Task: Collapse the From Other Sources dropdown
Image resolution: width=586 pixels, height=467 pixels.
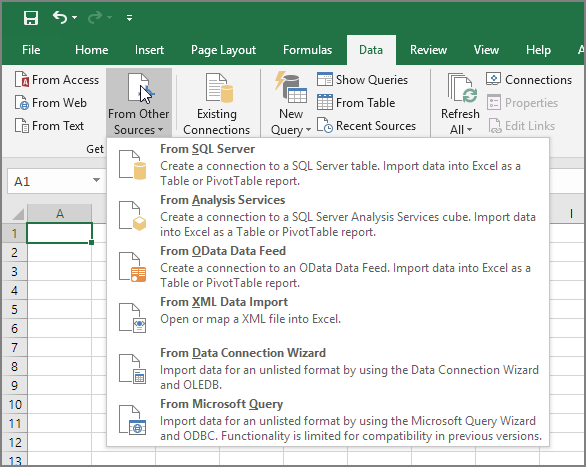Action: pyautogui.click(x=139, y=103)
